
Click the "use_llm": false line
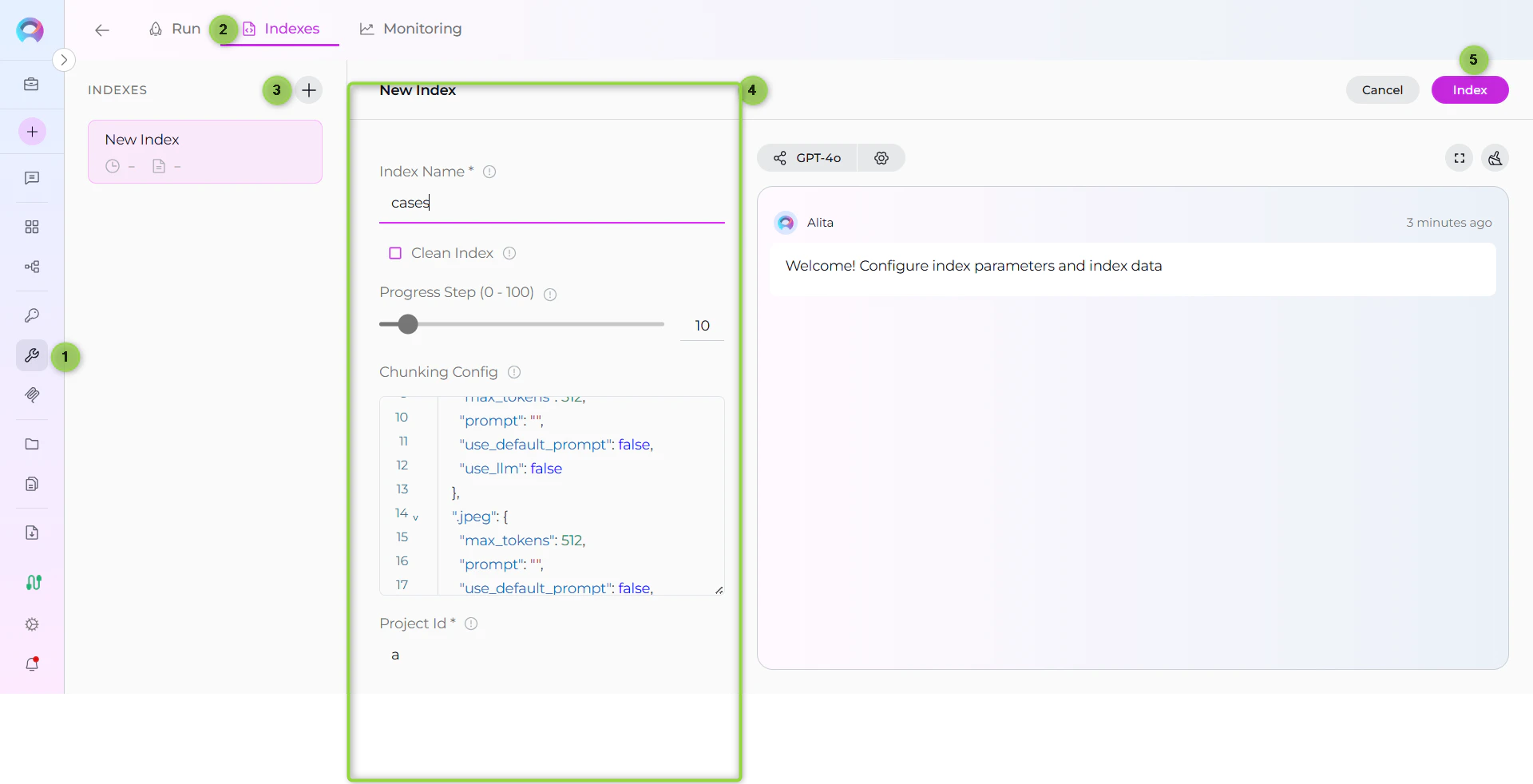click(x=511, y=469)
